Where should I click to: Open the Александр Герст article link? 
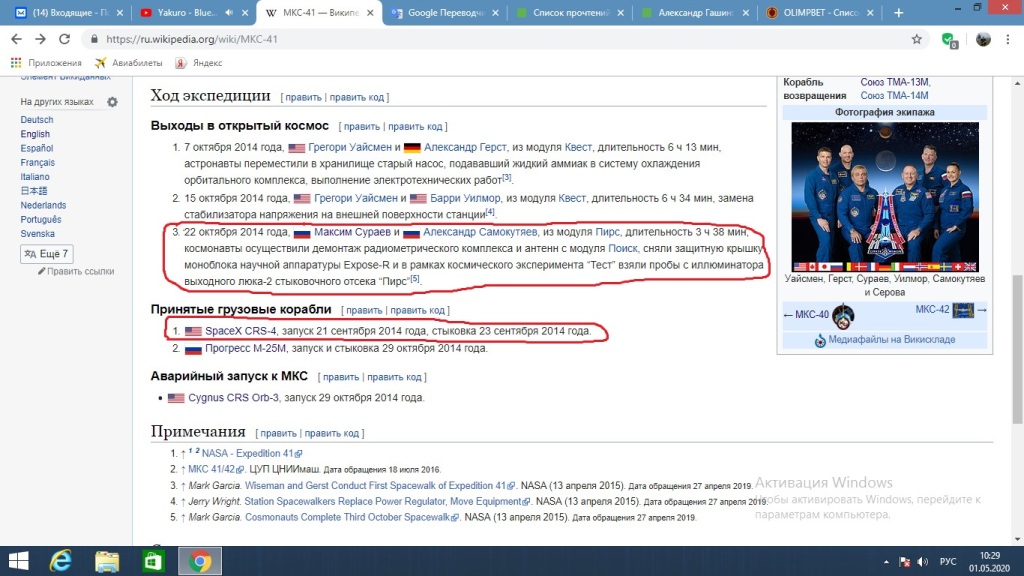click(465, 147)
